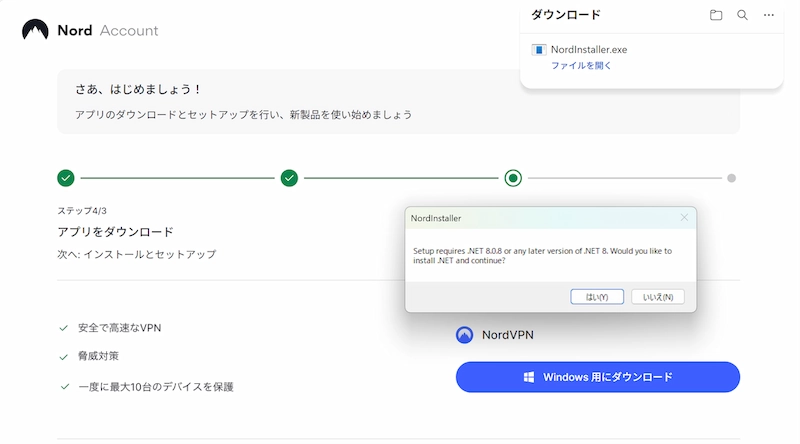Screen dimensions: 800x444
Task: Click the search icon in download panel
Action: tap(742, 15)
